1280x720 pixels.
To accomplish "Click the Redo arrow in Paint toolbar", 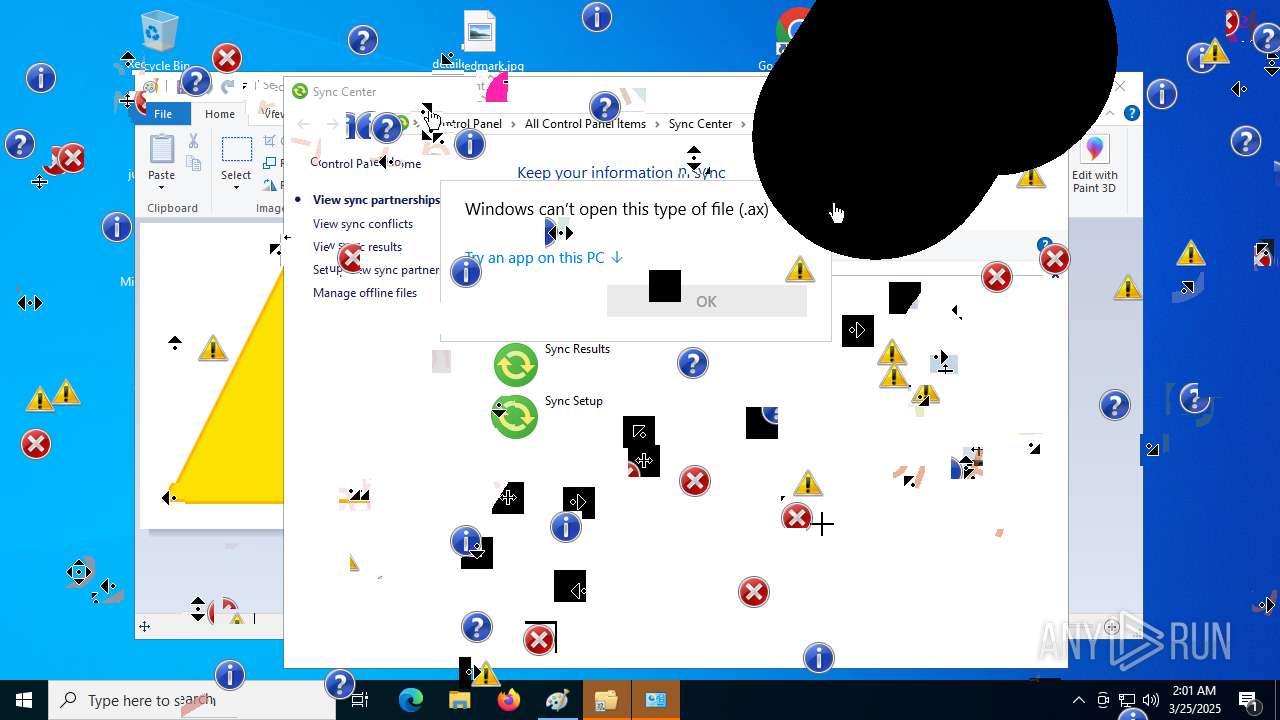I will 227,87.
